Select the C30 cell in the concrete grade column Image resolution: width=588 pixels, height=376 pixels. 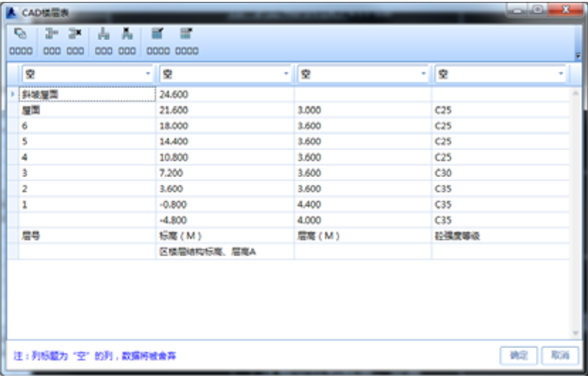[x=501, y=173]
